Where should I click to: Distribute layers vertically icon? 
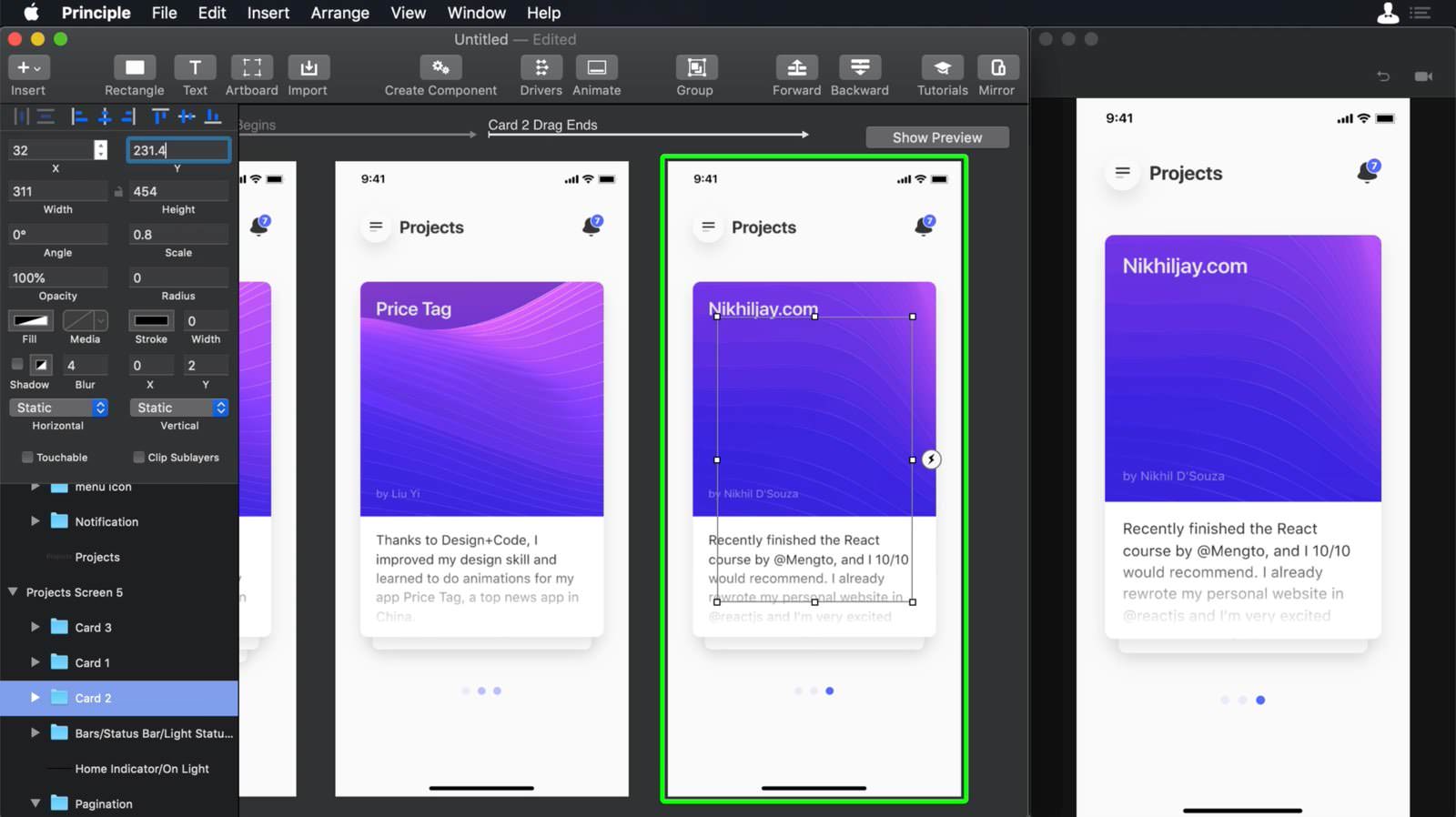coord(45,116)
